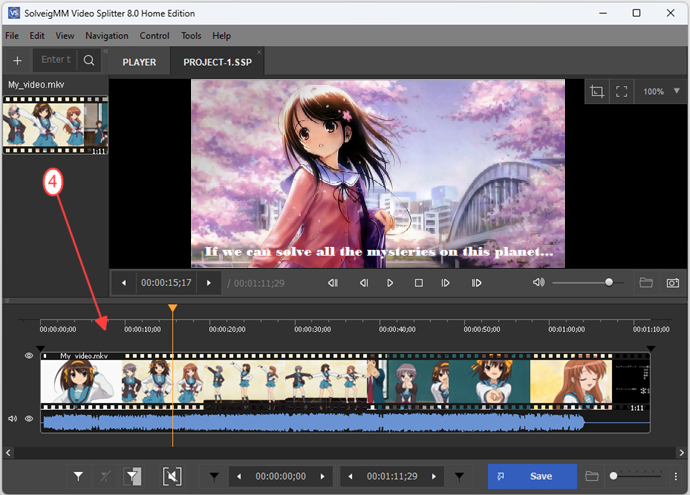Image resolution: width=690 pixels, height=495 pixels.
Task: Collapse the timeline panel with the small chevron
Action: click(x=7, y=301)
